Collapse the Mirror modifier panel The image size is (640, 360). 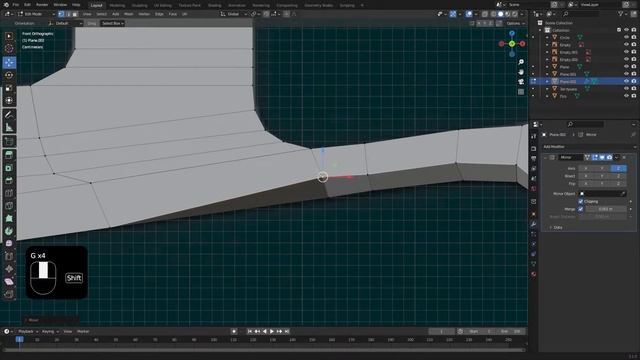(546, 157)
